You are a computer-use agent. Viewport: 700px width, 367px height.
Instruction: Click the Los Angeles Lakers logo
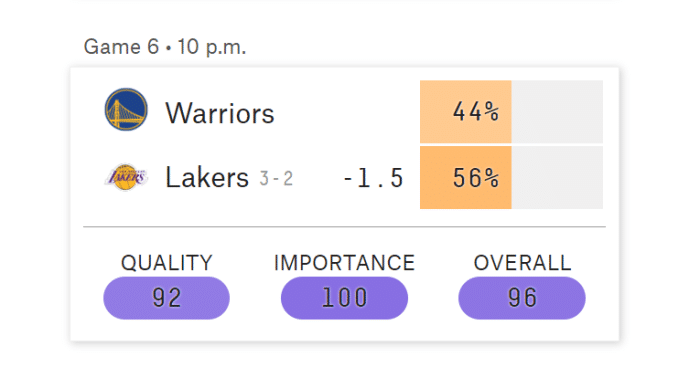(126, 177)
